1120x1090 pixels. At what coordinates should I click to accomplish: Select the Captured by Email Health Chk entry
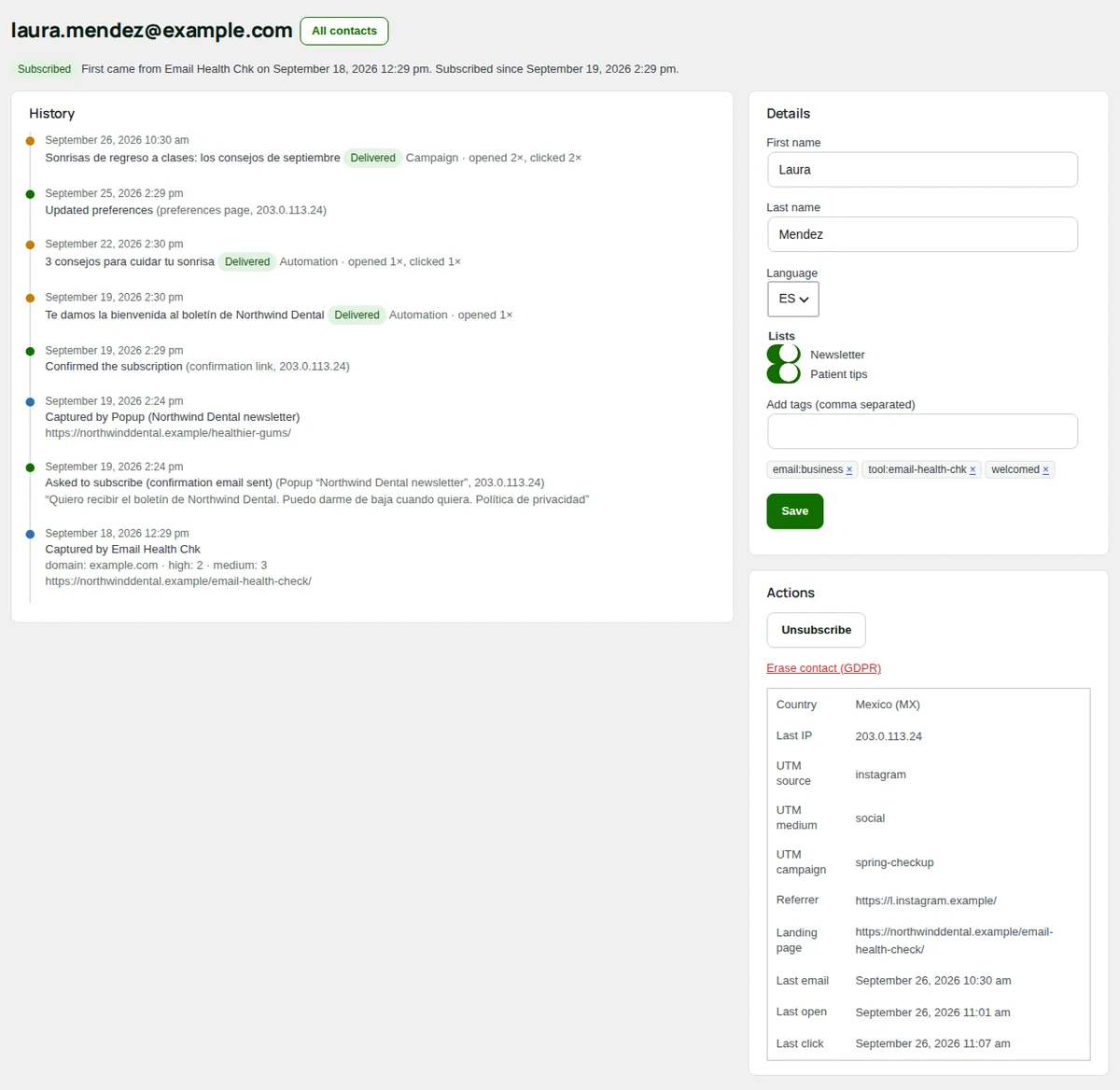coord(122,550)
